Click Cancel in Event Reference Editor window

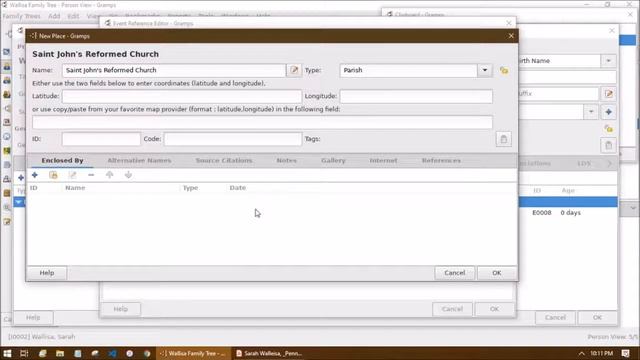tap(452, 309)
